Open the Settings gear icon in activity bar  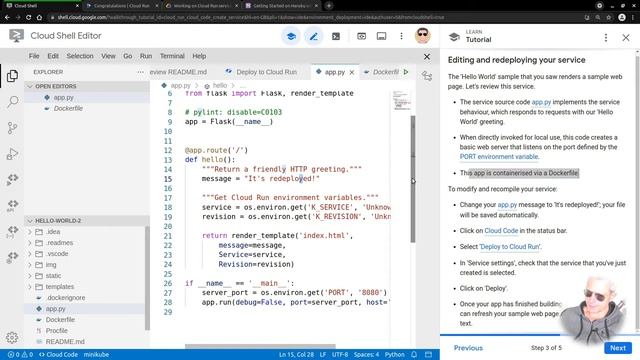point(12,338)
